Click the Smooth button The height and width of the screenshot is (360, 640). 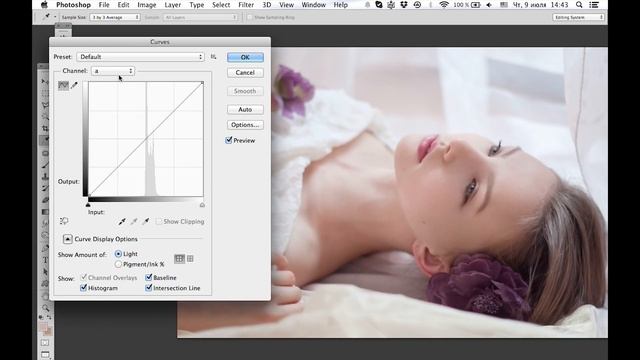[245, 91]
